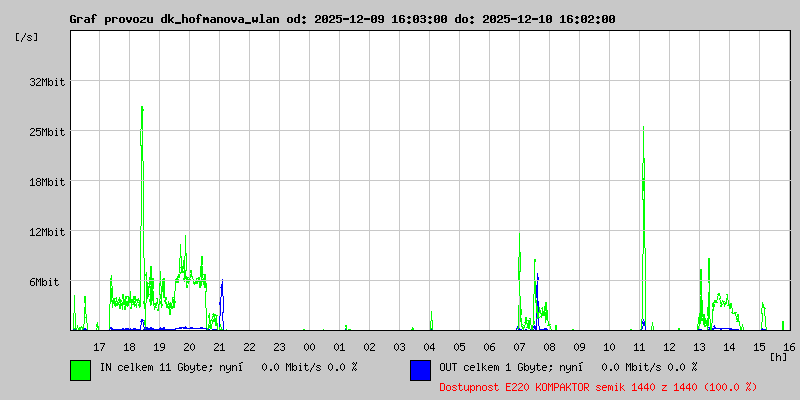The height and width of the screenshot is (400, 800).
Task: Click the hour label '11' on x-axis
Action: pos(640,347)
